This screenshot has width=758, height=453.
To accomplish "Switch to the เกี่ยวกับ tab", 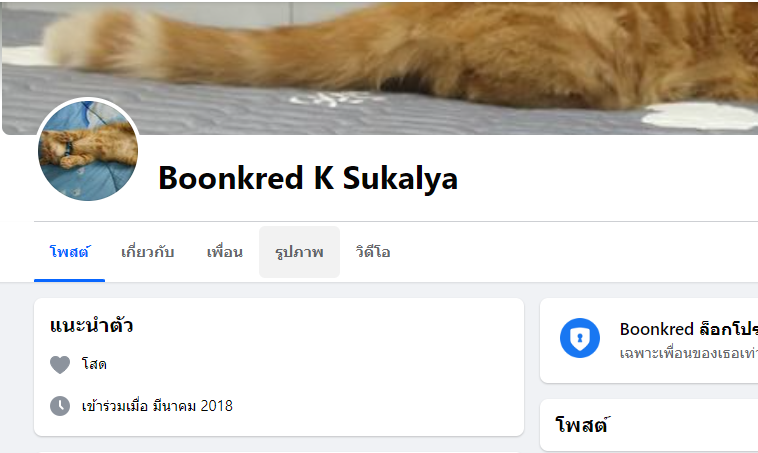I will [147, 252].
